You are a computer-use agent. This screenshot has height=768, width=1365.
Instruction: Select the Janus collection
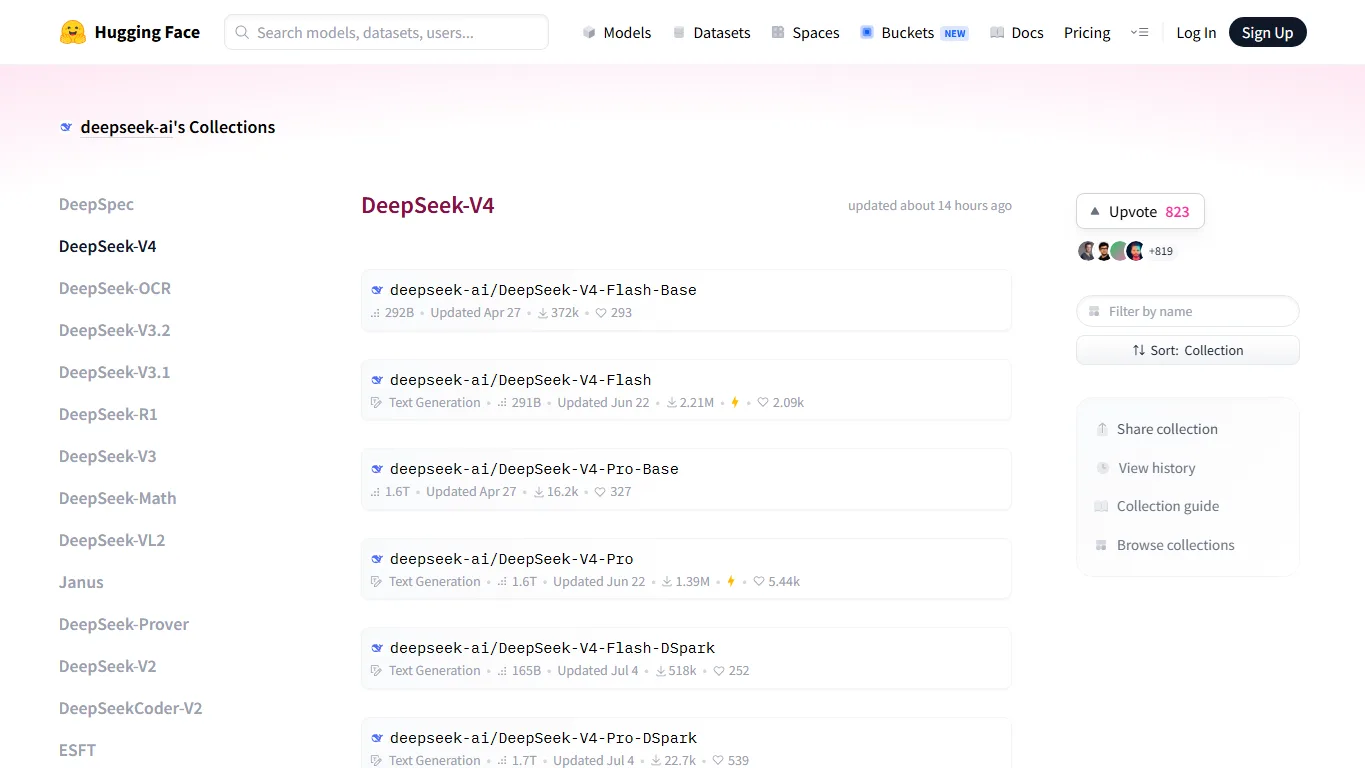81,582
